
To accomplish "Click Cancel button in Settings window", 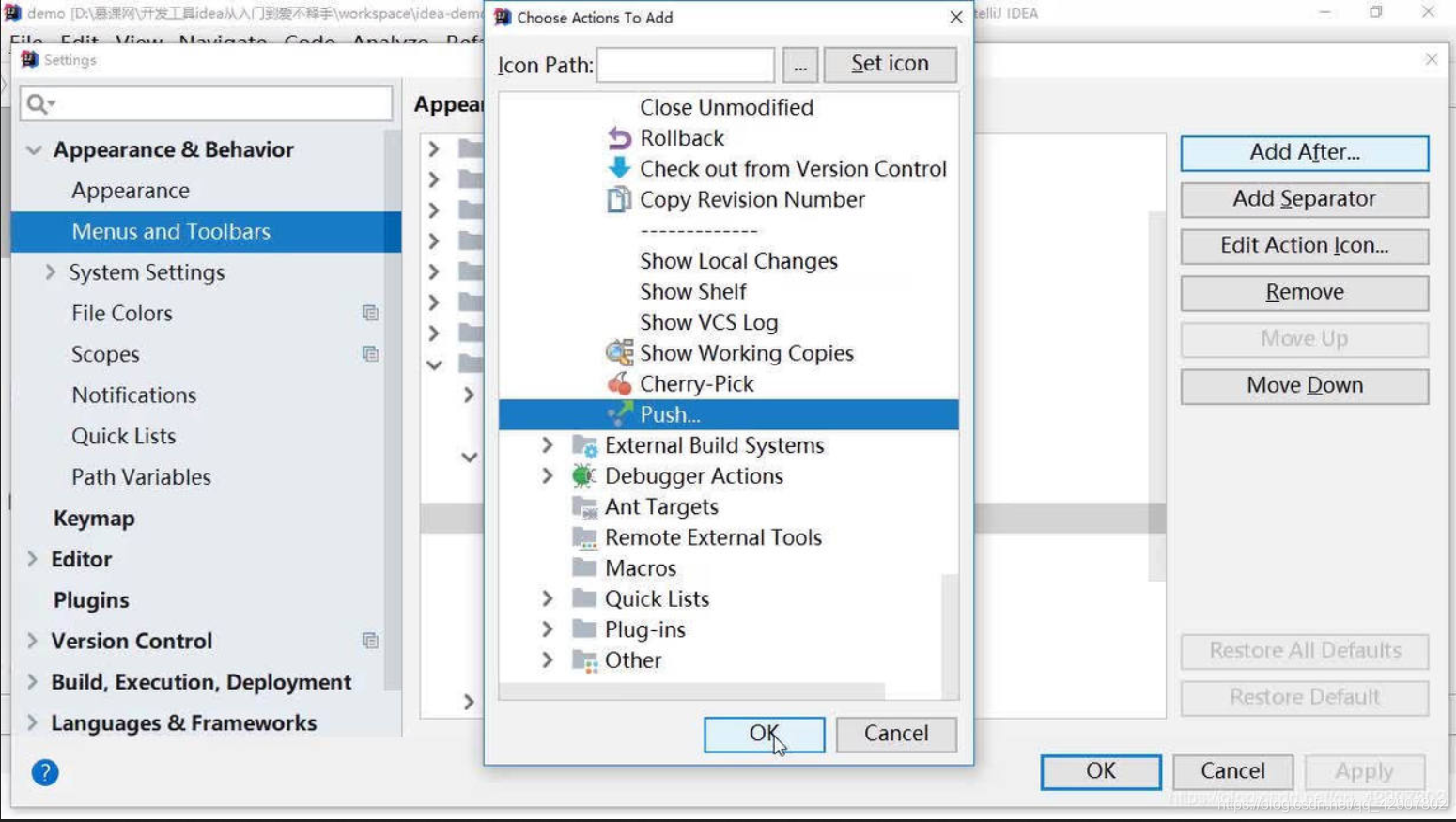I will [x=1232, y=771].
